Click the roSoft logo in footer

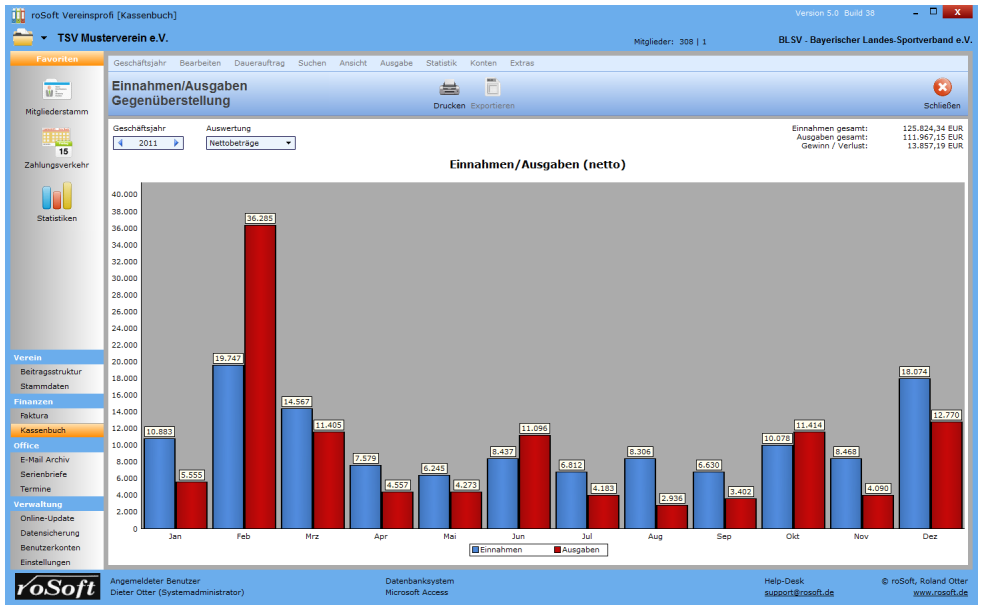pos(56,586)
